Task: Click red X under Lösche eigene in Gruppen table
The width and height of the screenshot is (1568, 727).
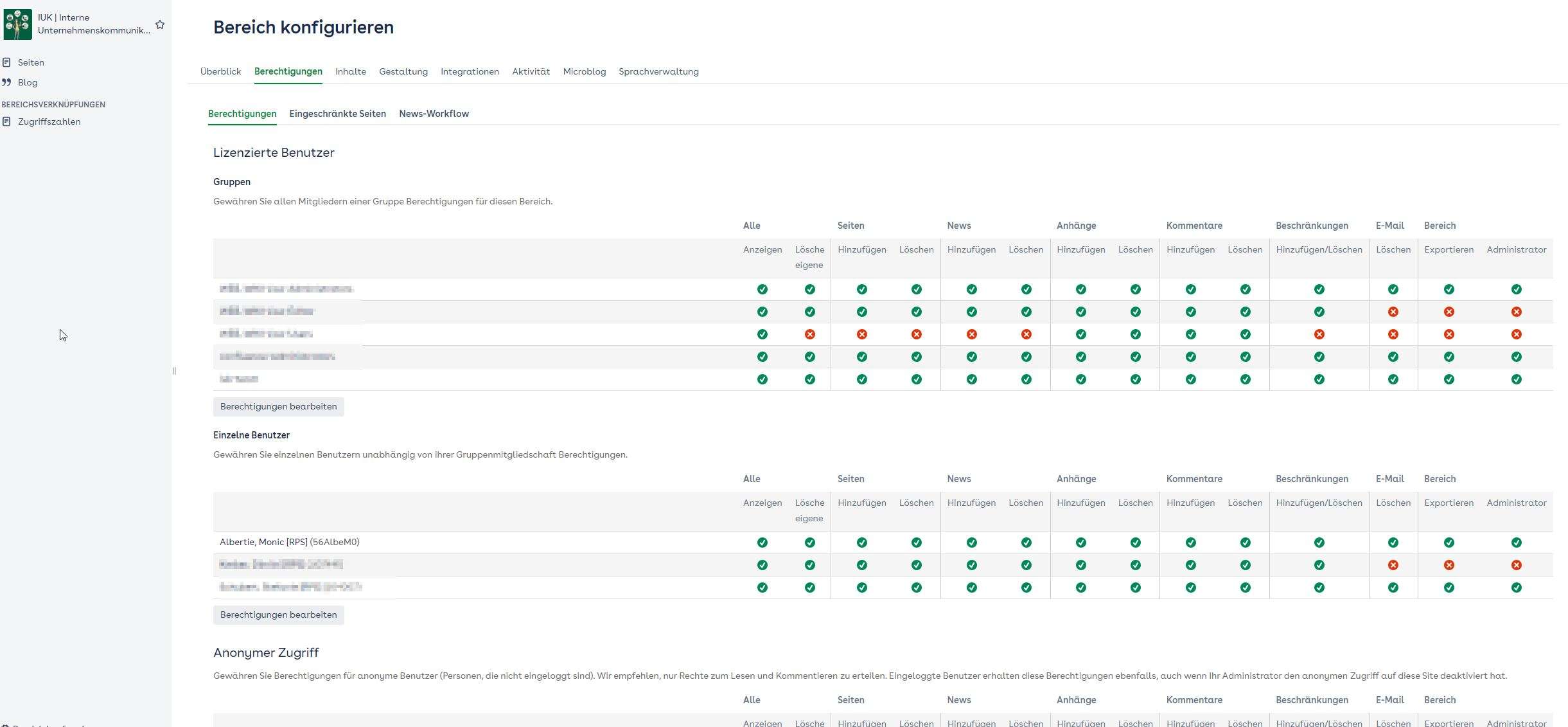Action: 810,334
